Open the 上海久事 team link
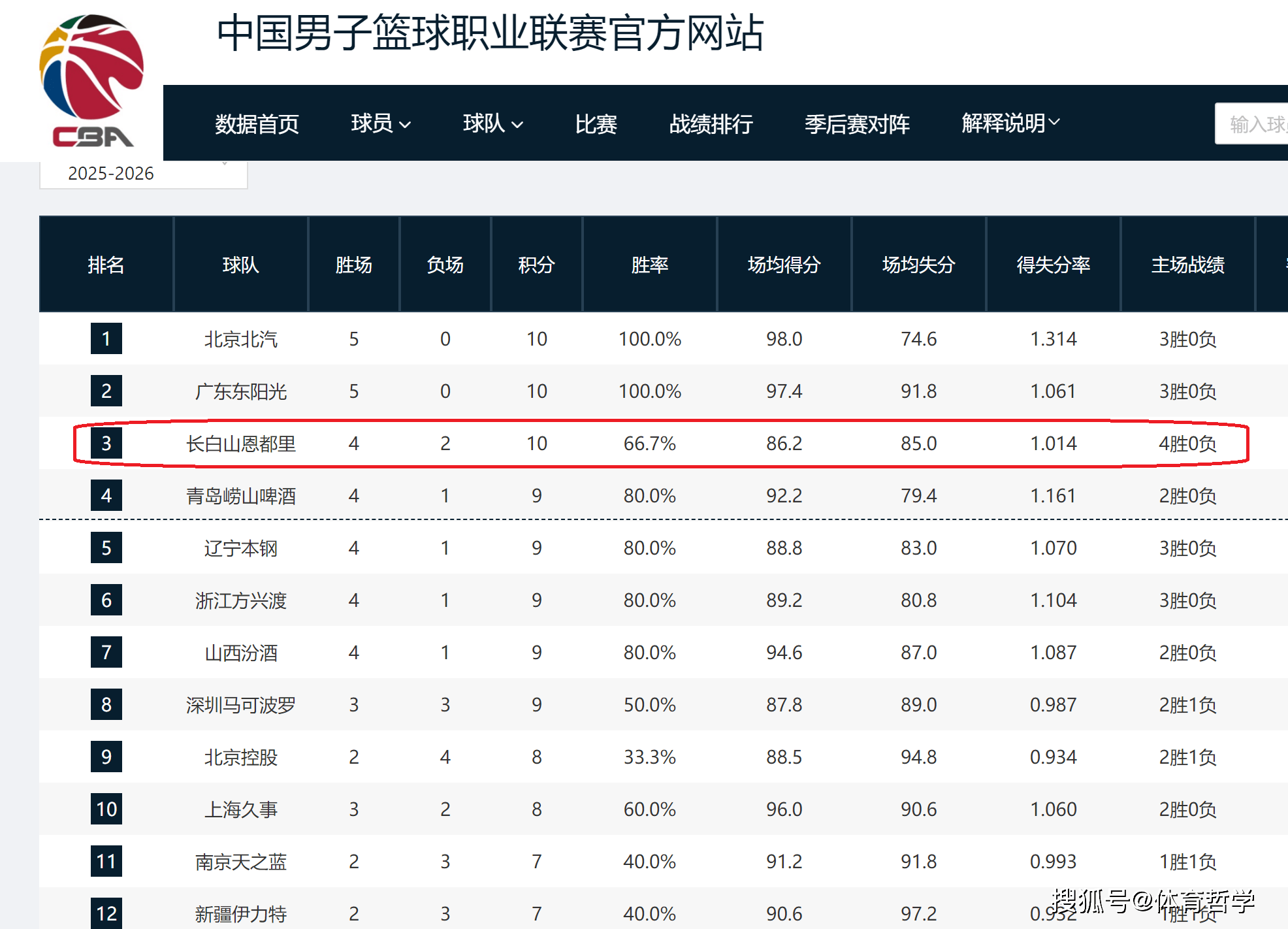Viewport: 1288px width, 929px height. (240, 809)
